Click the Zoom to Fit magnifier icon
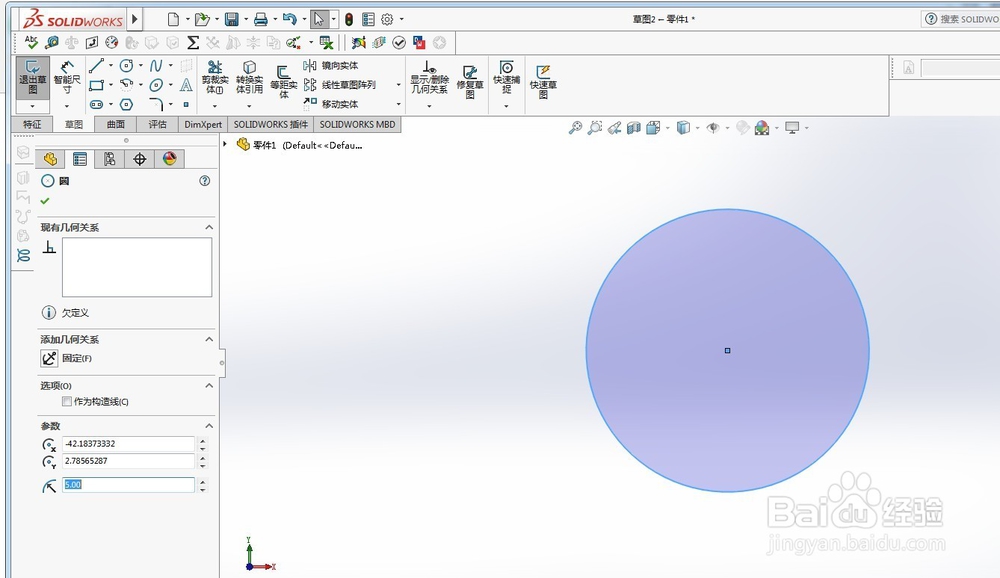 575,128
